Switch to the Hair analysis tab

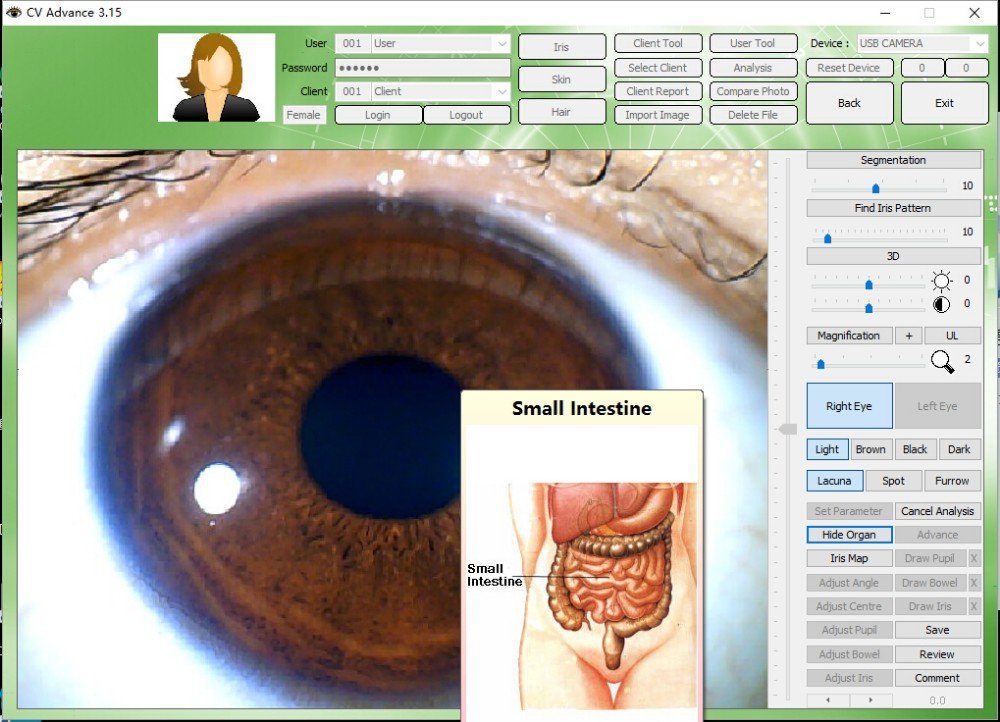pos(561,112)
